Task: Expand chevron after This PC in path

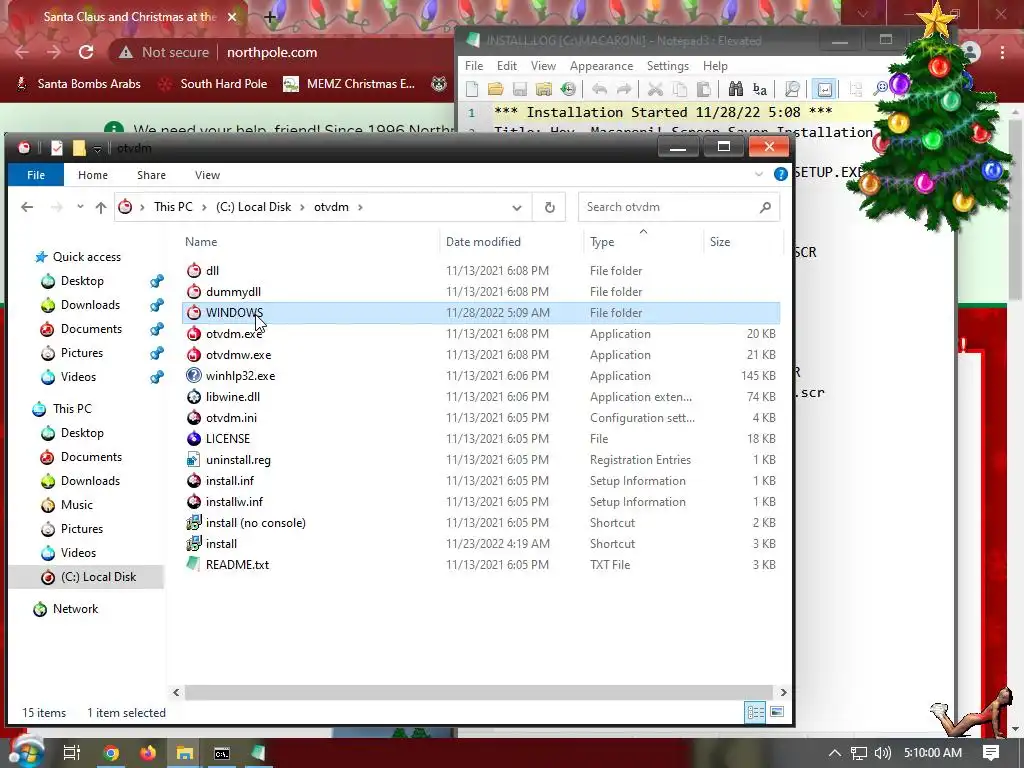Action: (204, 207)
